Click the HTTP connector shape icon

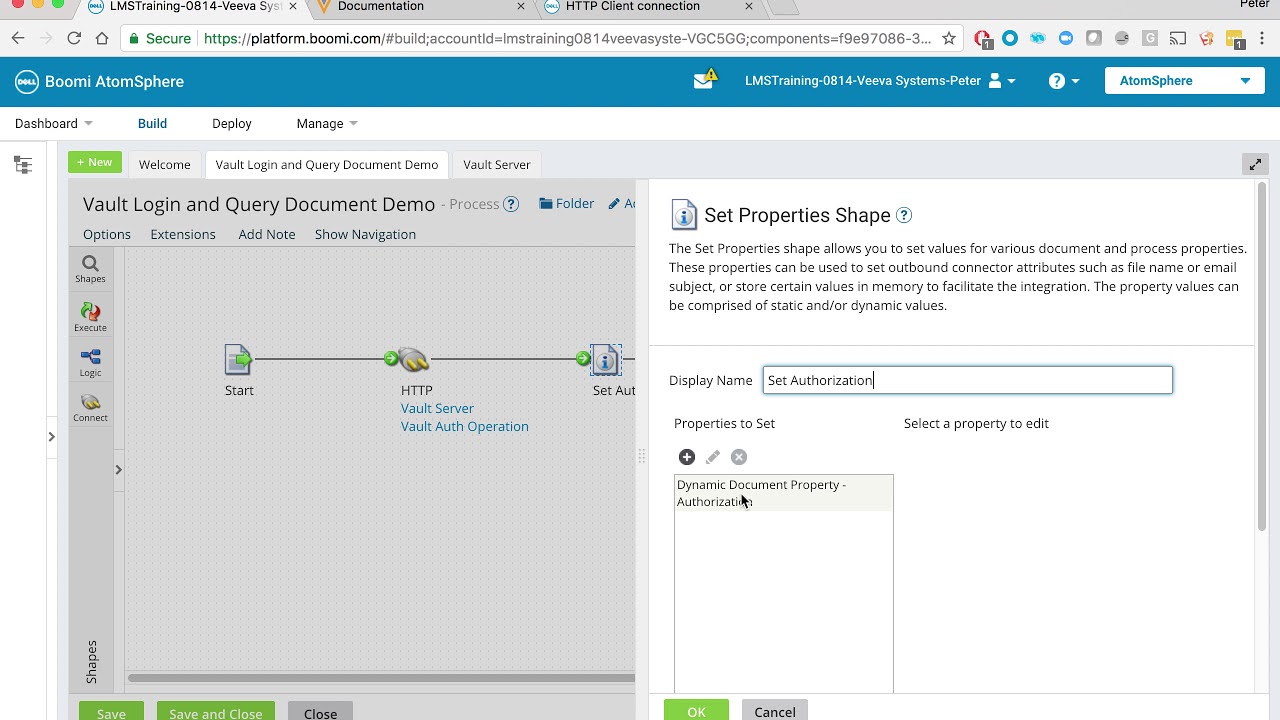(x=413, y=359)
